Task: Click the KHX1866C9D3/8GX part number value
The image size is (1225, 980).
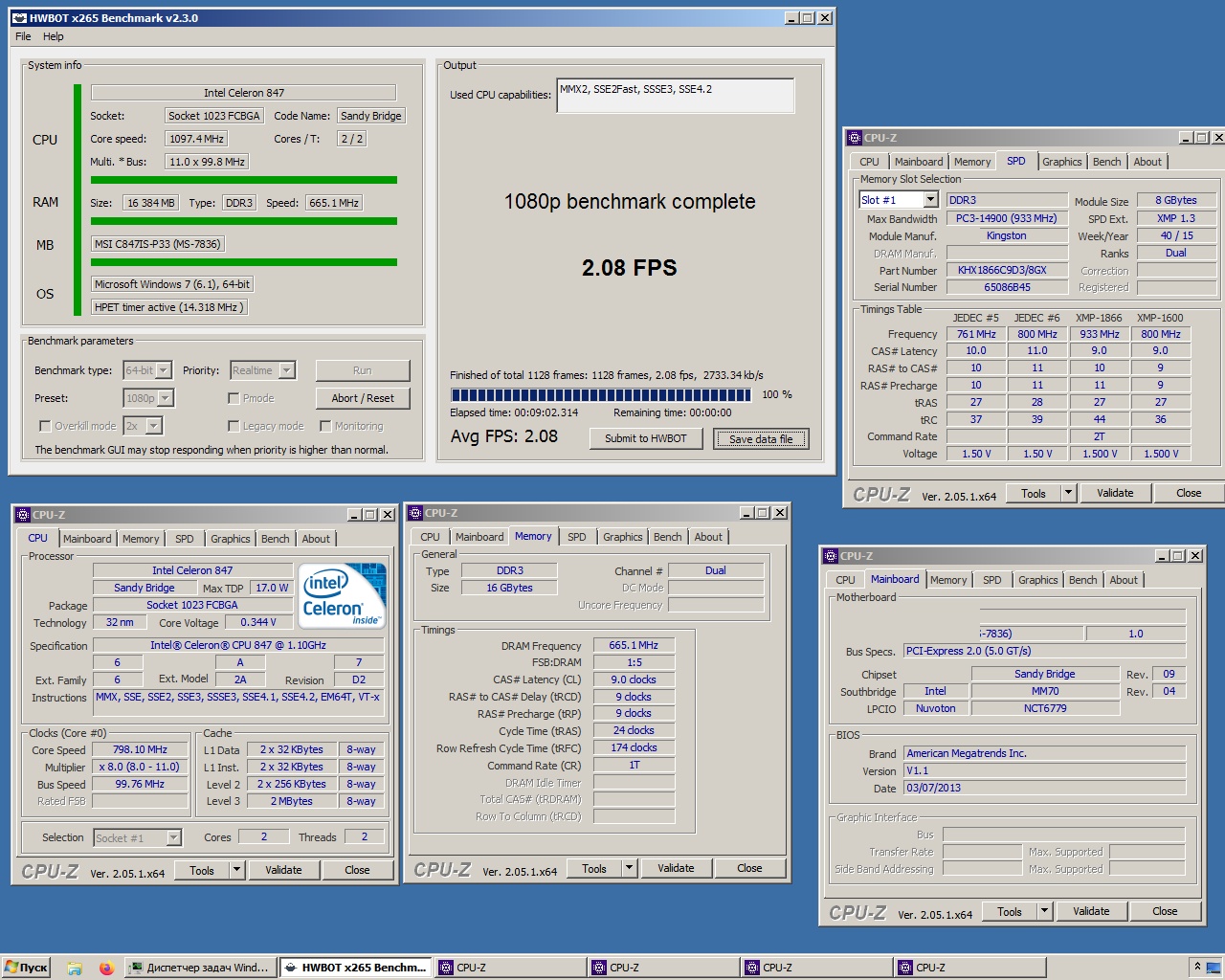Action: (1007, 270)
